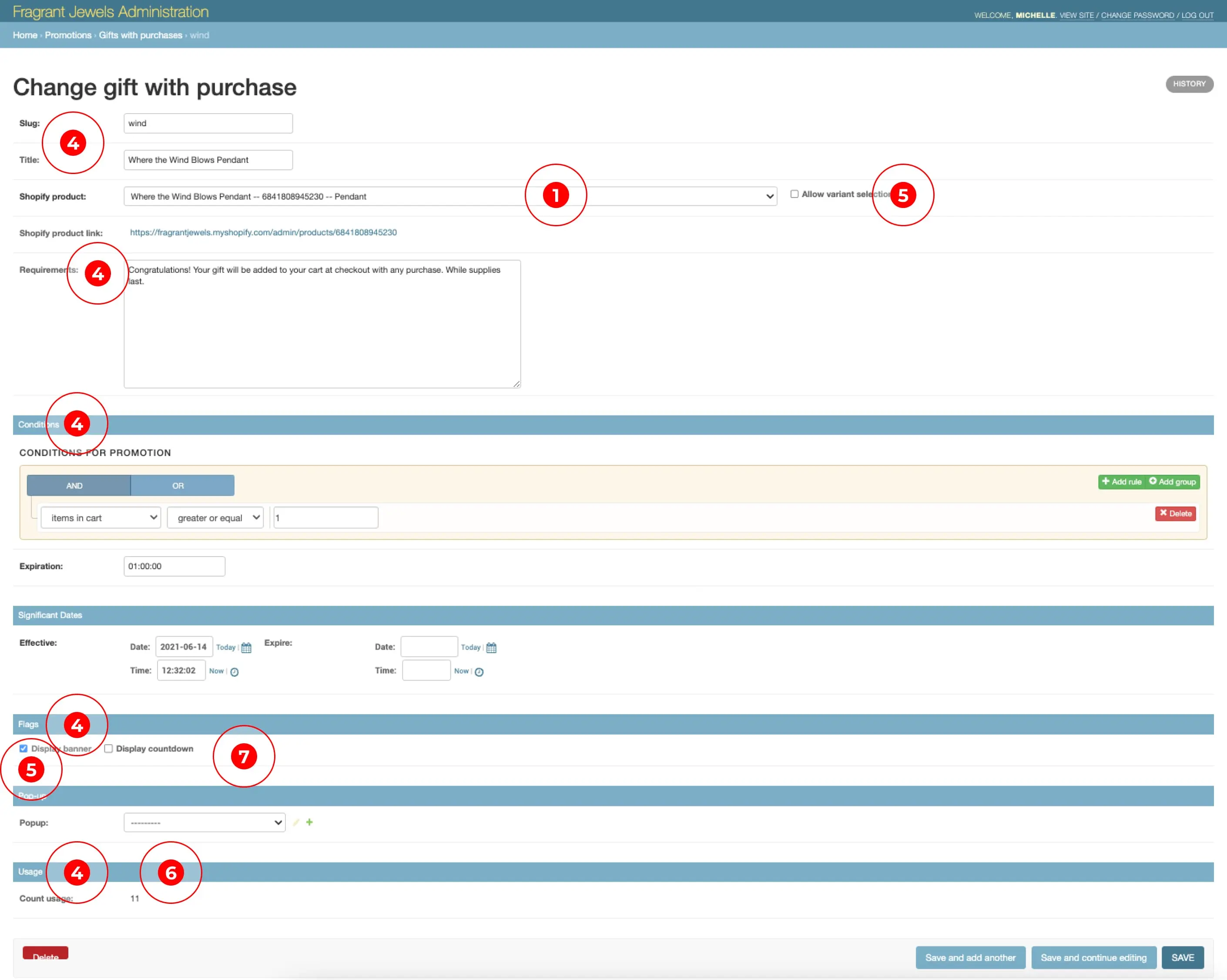
Task: Open Expire date calendar picker icon
Action: coord(491,648)
